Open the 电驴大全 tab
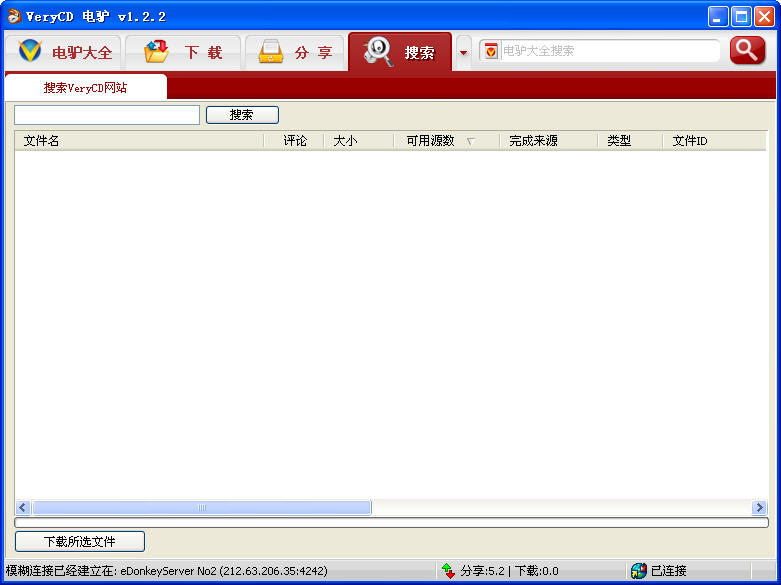 tap(64, 53)
